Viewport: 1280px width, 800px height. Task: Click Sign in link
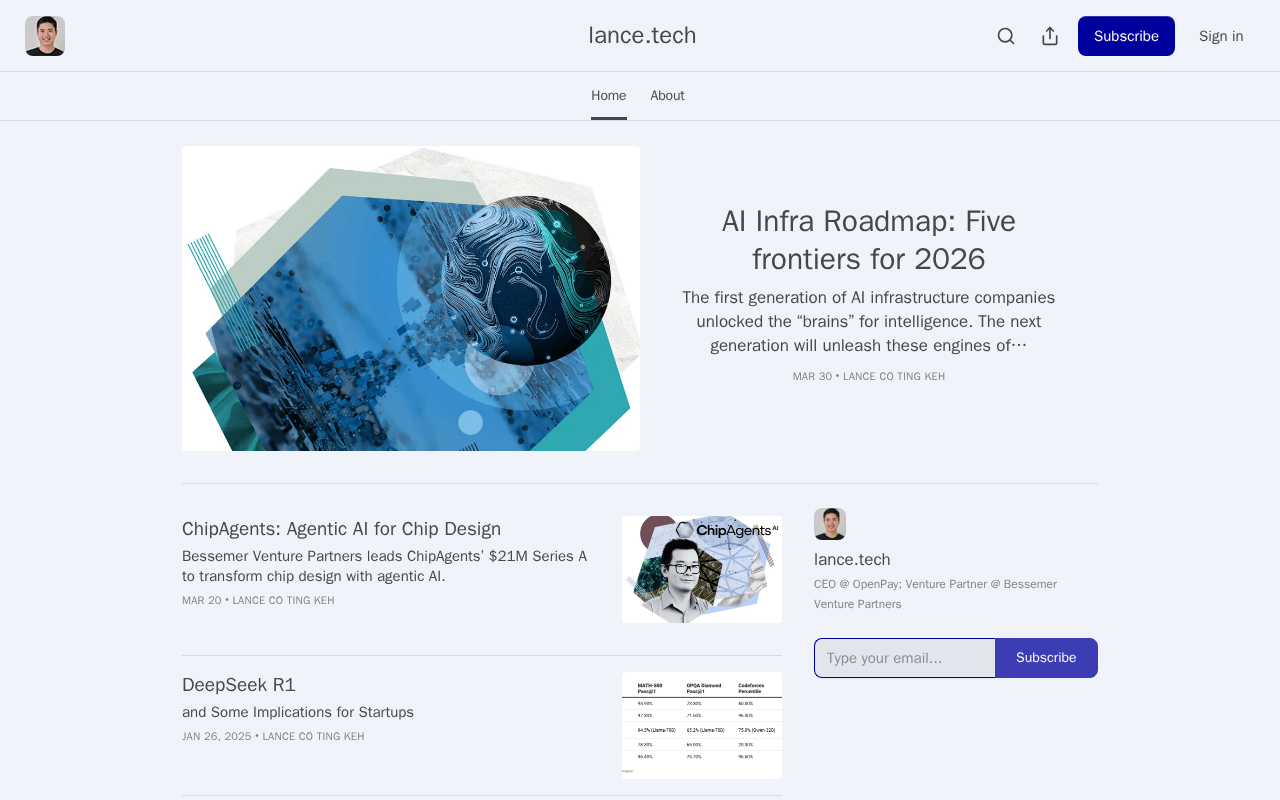pyautogui.click(x=1221, y=36)
